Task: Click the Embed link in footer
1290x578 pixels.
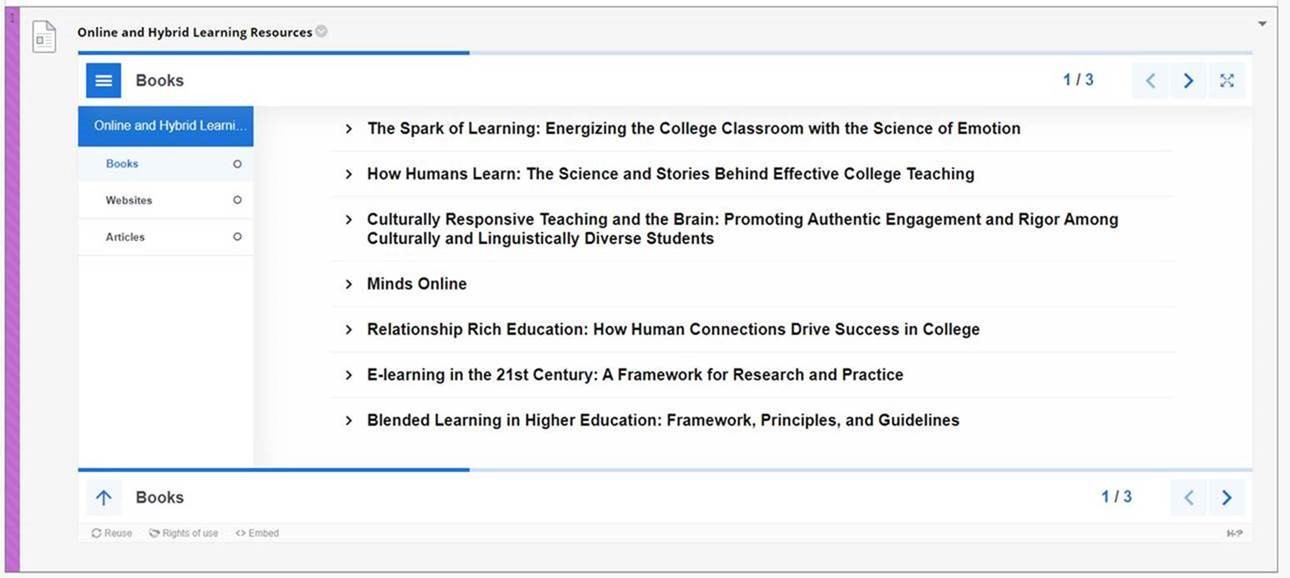Action: click(257, 533)
